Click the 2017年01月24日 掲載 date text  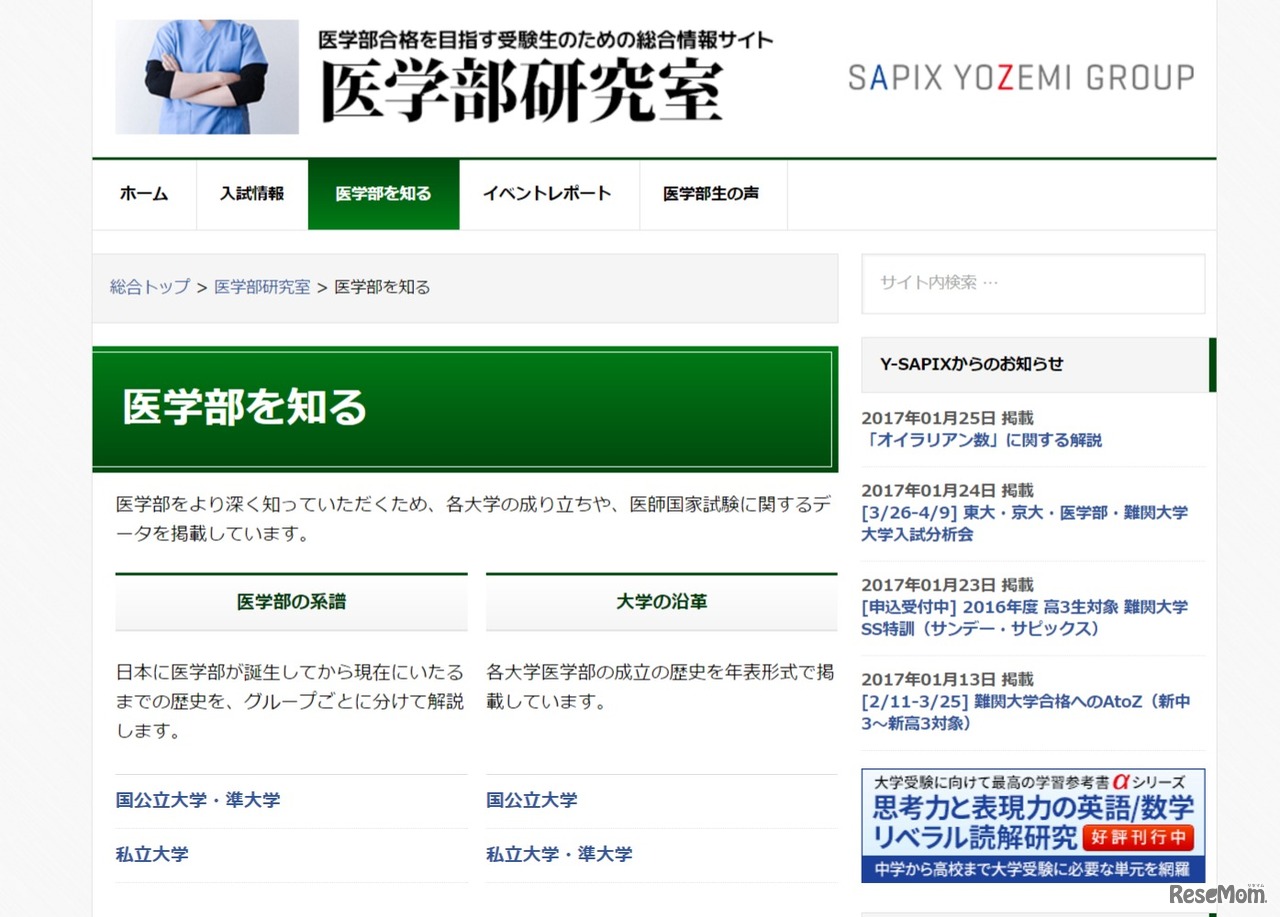pyautogui.click(x=948, y=490)
